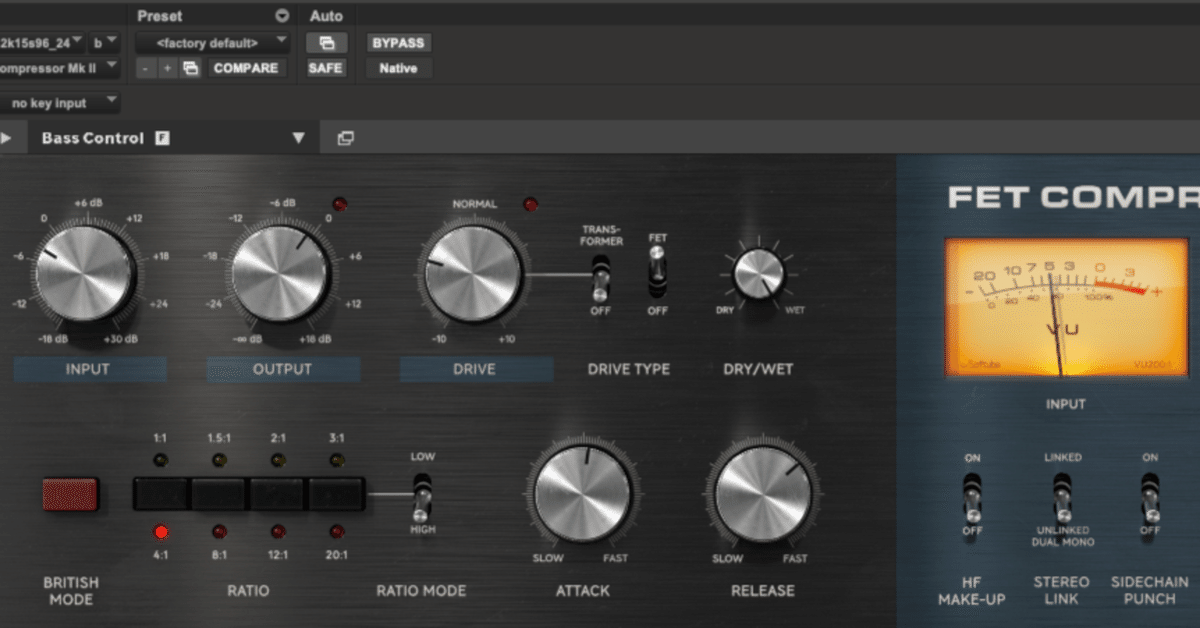
Task: Select next preset with plus button
Action: point(167,69)
